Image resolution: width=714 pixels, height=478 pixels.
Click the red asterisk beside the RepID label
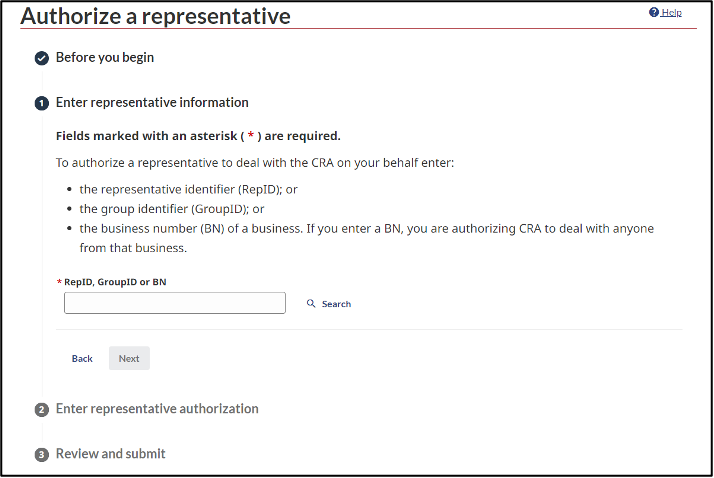pos(59,282)
